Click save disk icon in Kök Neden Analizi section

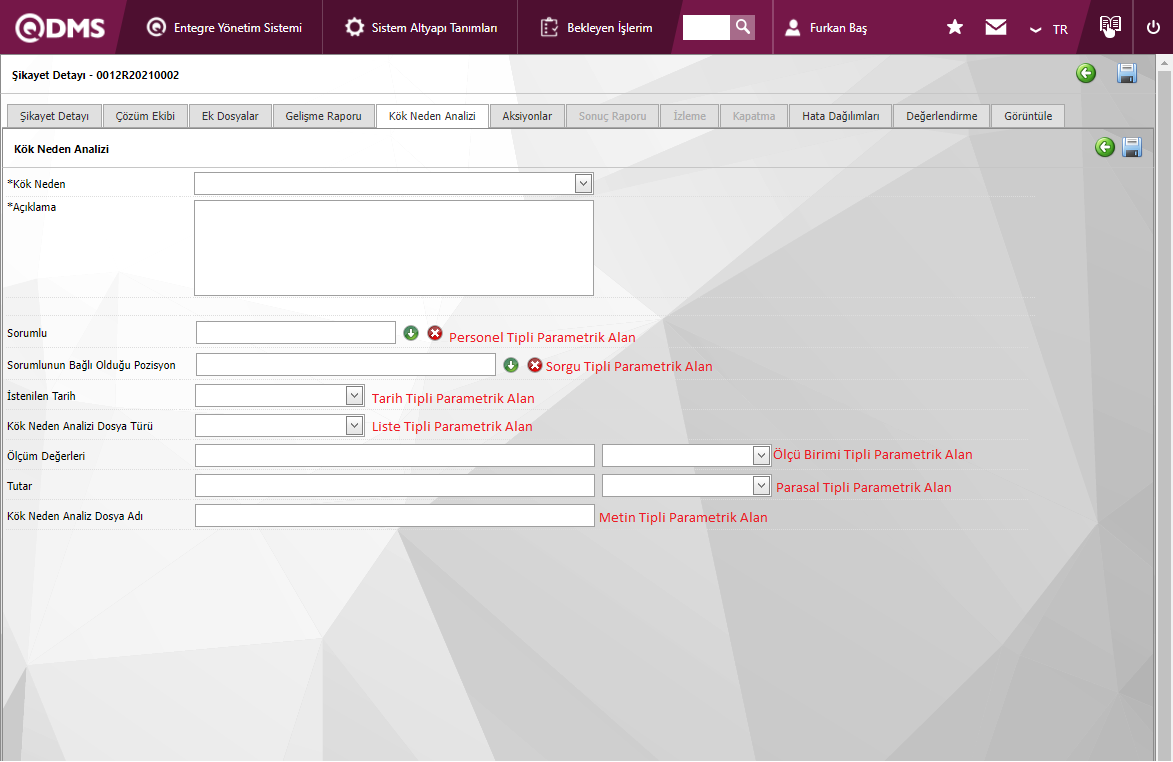1132,147
